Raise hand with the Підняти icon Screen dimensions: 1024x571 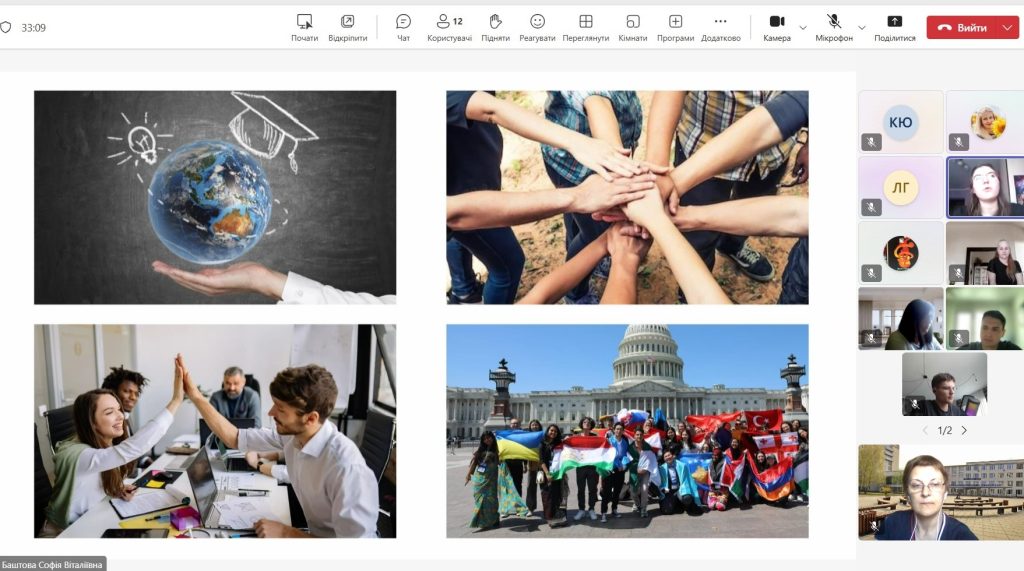pos(495,27)
